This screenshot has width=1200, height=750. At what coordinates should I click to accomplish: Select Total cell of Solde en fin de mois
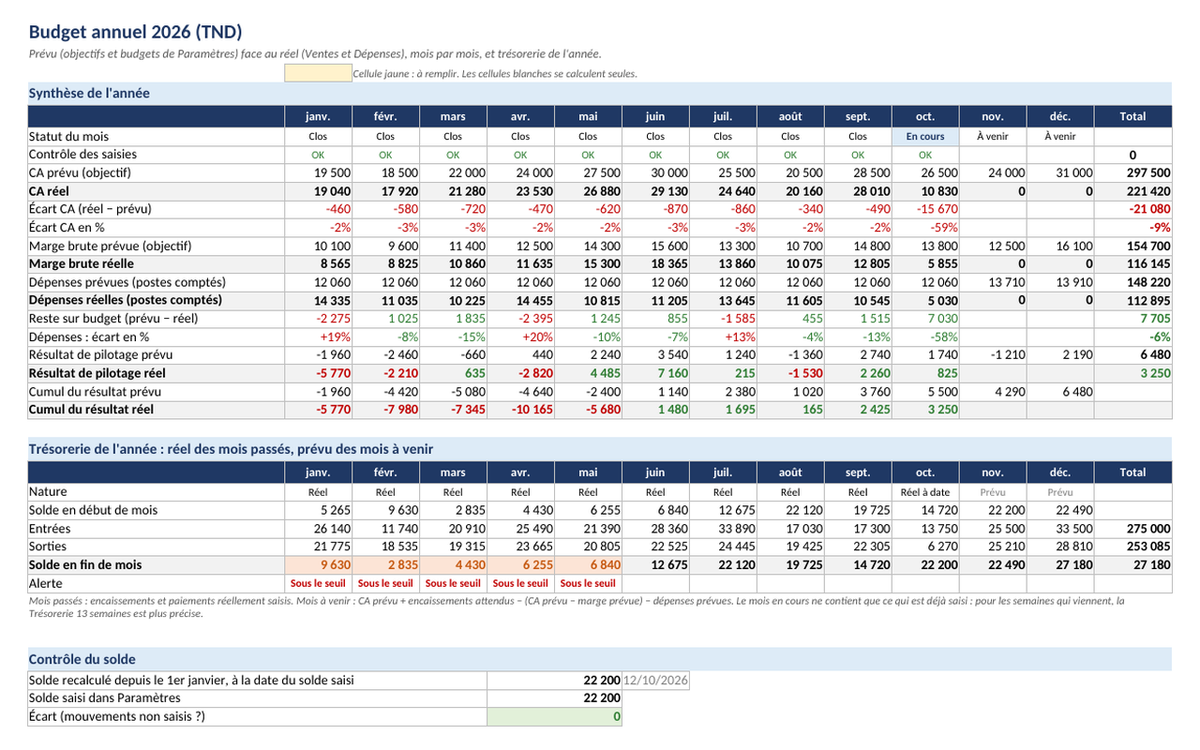click(1132, 564)
